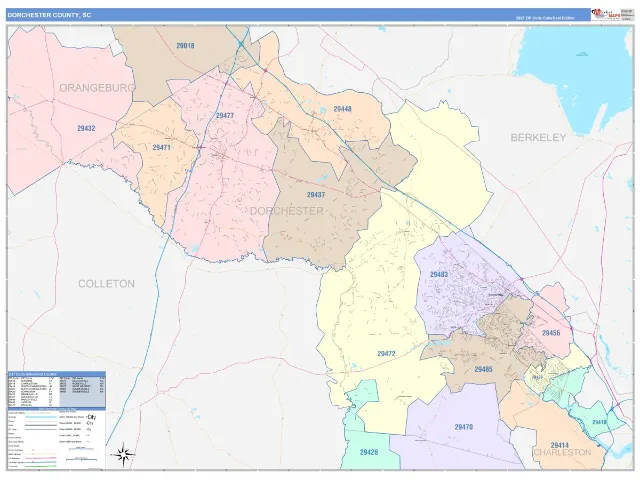Screen dimensions: 640x480
Task: Select ZIP code label 29437
Action: tap(316, 195)
